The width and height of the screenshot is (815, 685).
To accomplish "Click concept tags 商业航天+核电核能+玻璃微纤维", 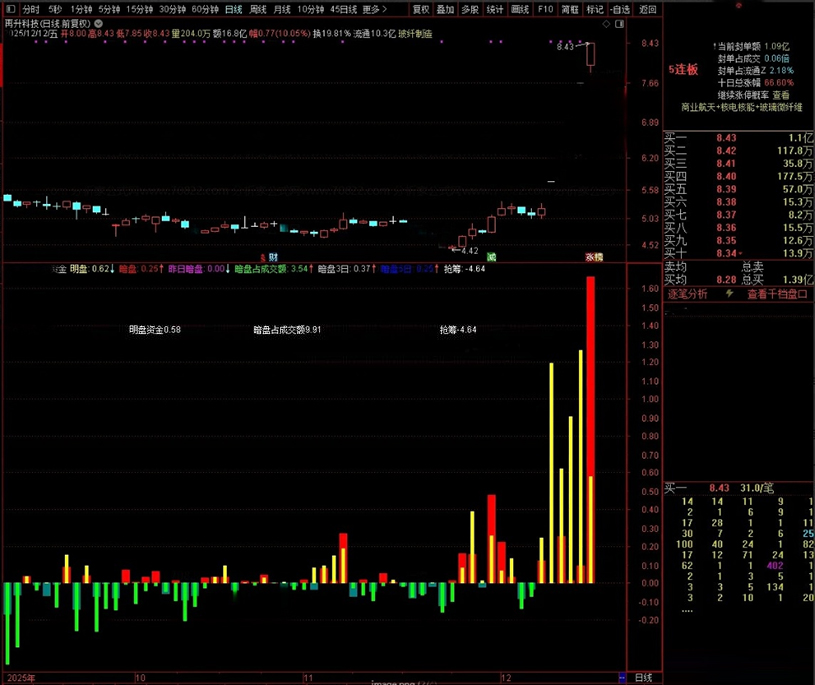I will (x=742, y=107).
